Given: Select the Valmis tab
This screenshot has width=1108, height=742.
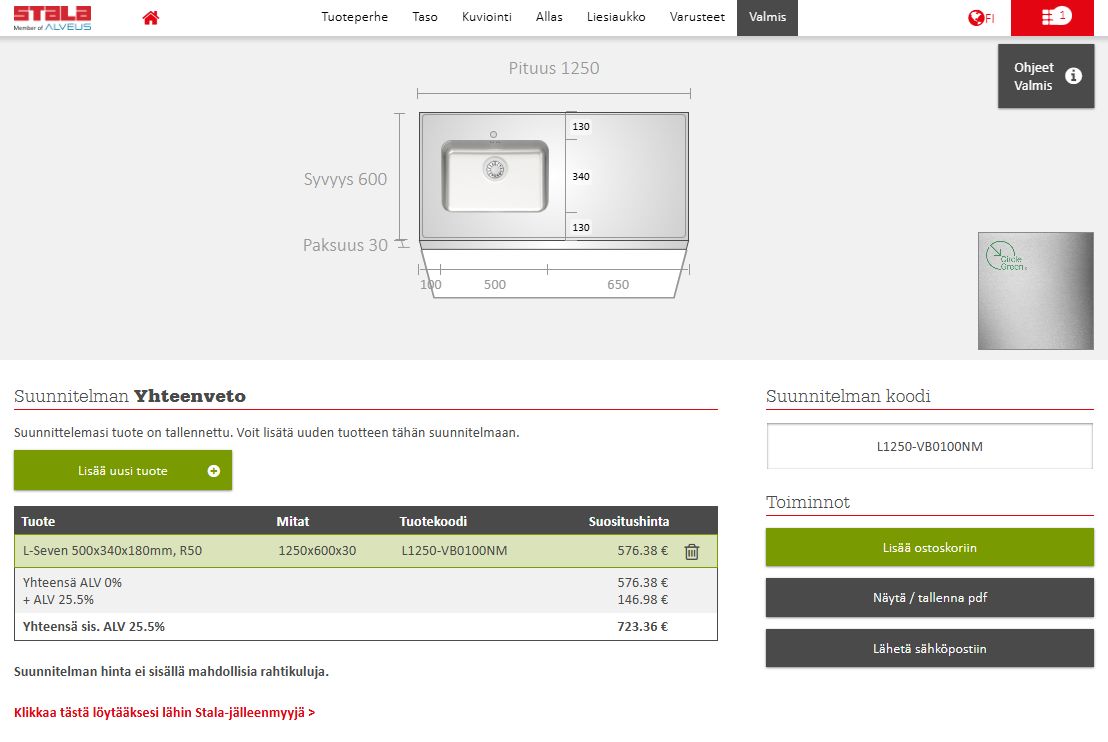Looking at the screenshot, I should tap(767, 18).
